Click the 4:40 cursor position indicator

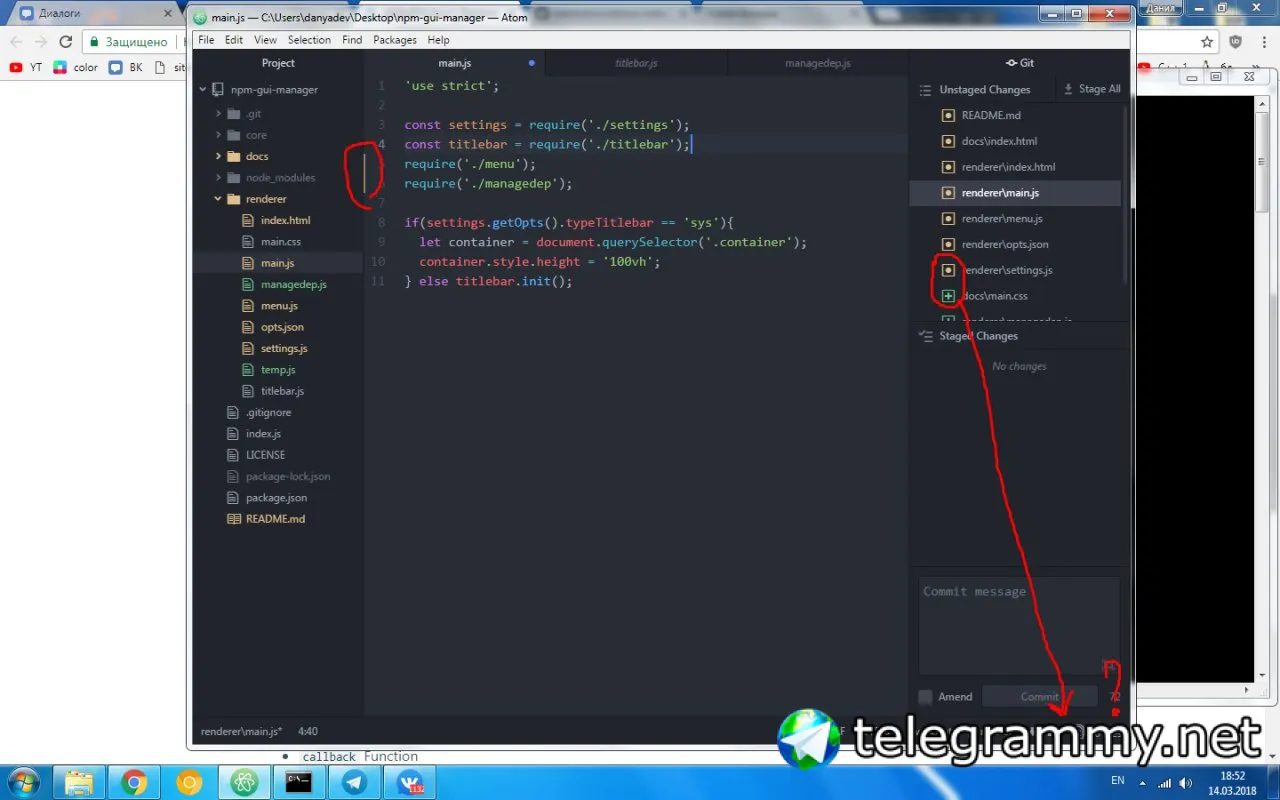click(x=308, y=731)
